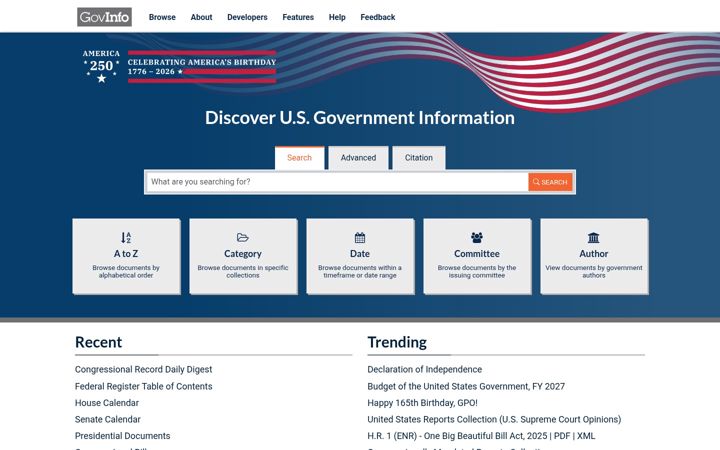Click the Date calendar icon
Image resolution: width=720 pixels, height=450 pixels.
click(x=360, y=237)
